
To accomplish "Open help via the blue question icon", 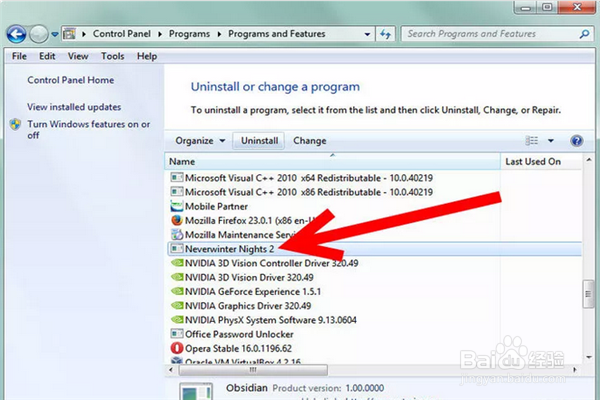I will (577, 141).
